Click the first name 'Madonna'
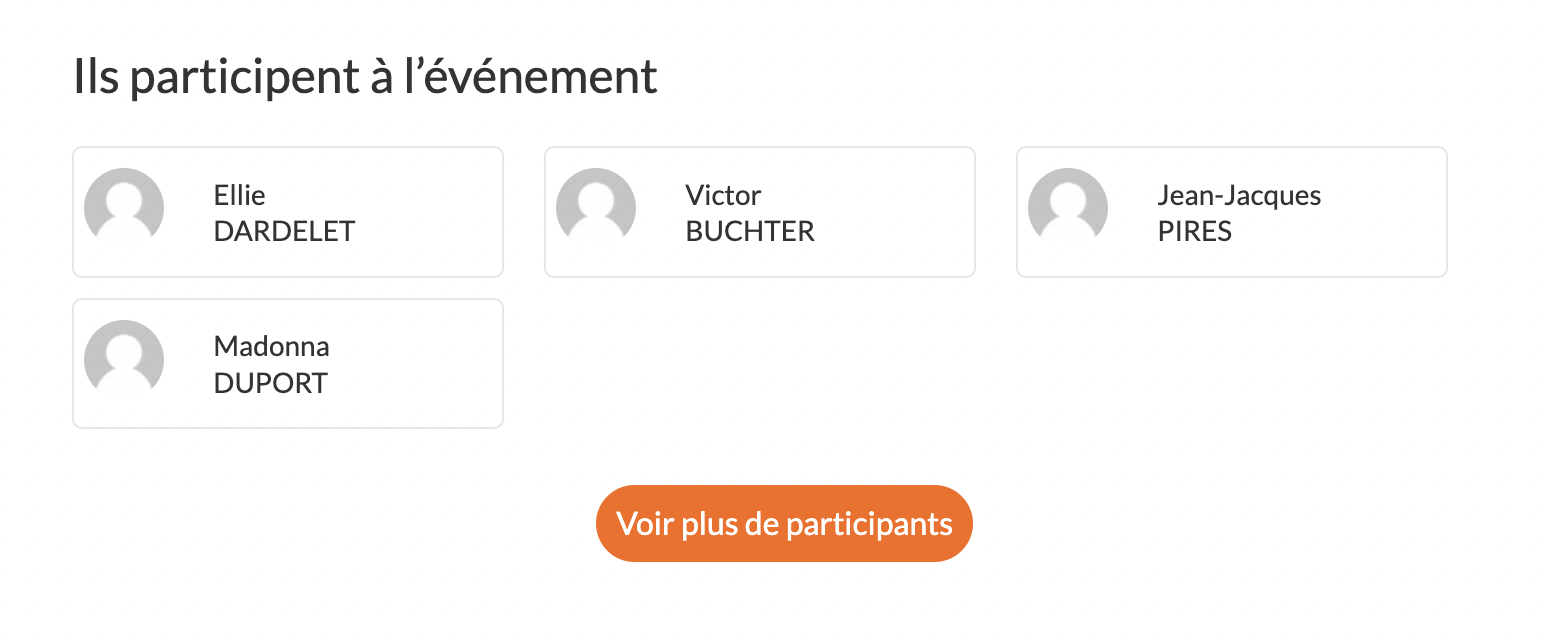Image resolution: width=1548 pixels, height=642 pixels. click(271, 347)
